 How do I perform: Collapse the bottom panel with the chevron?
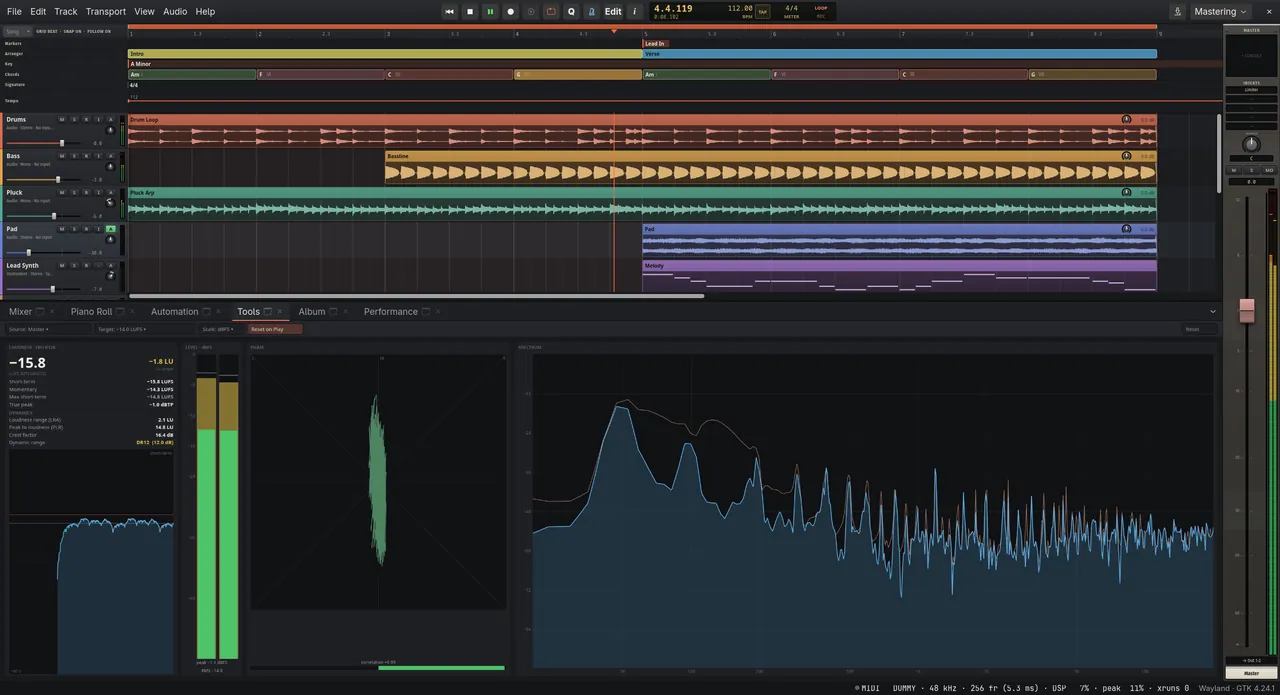pyautogui.click(x=1213, y=312)
